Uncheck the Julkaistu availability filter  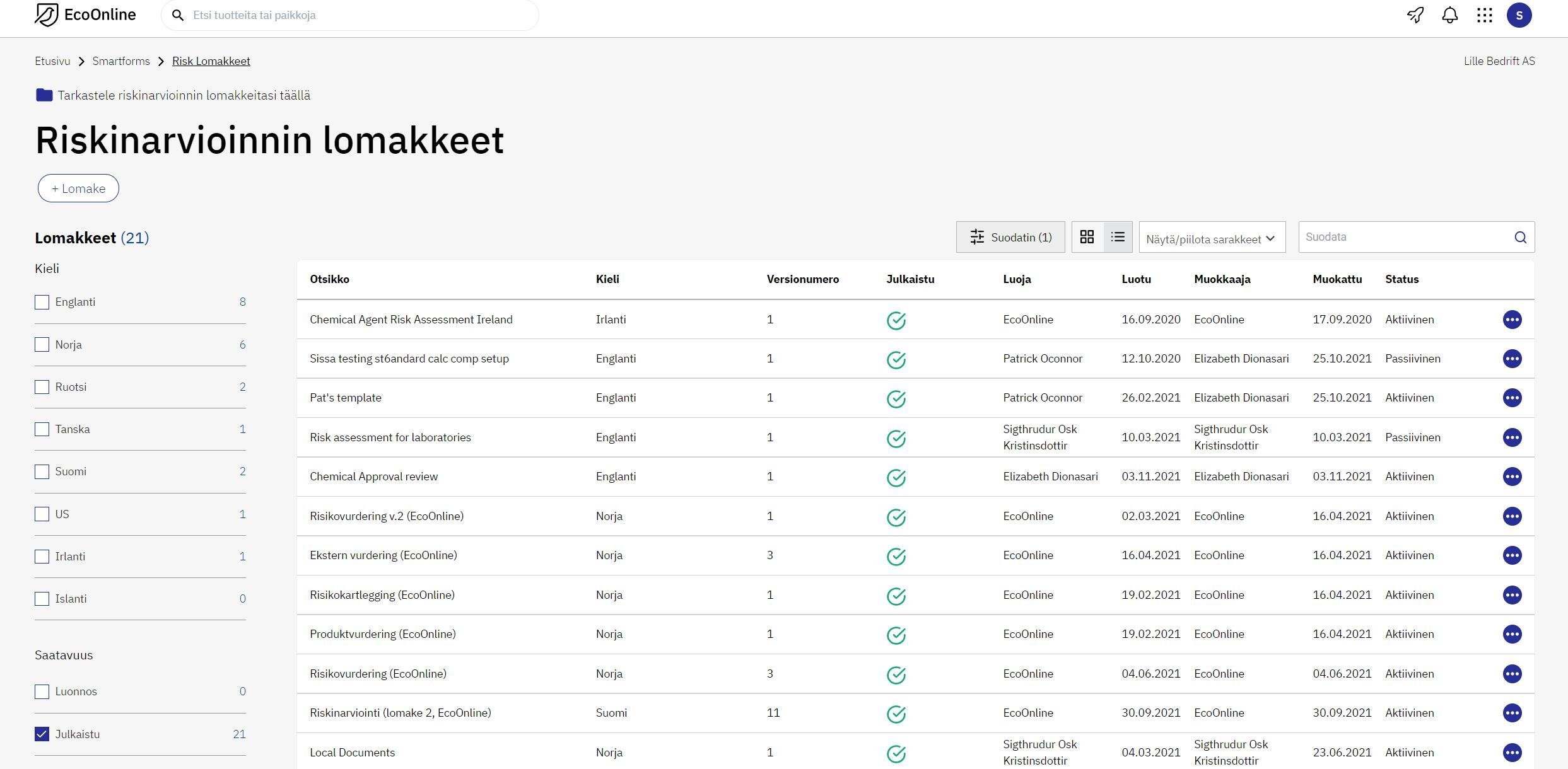(x=42, y=734)
